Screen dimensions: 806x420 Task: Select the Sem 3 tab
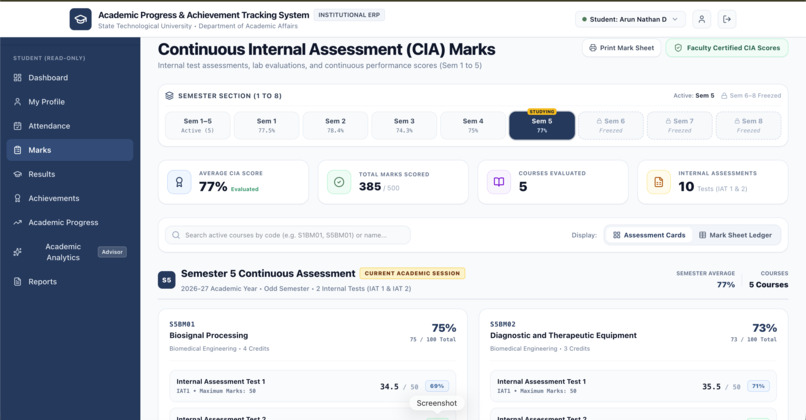pyautogui.click(x=404, y=125)
